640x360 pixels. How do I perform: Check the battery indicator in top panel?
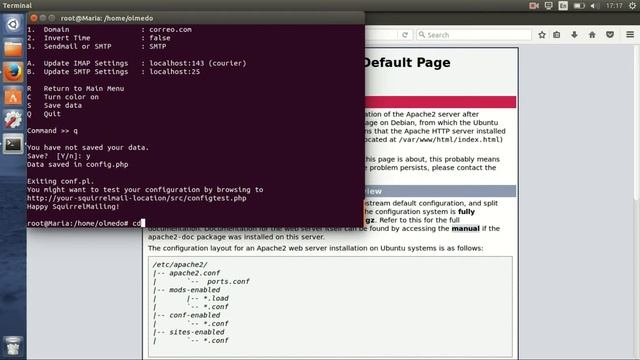579,6
